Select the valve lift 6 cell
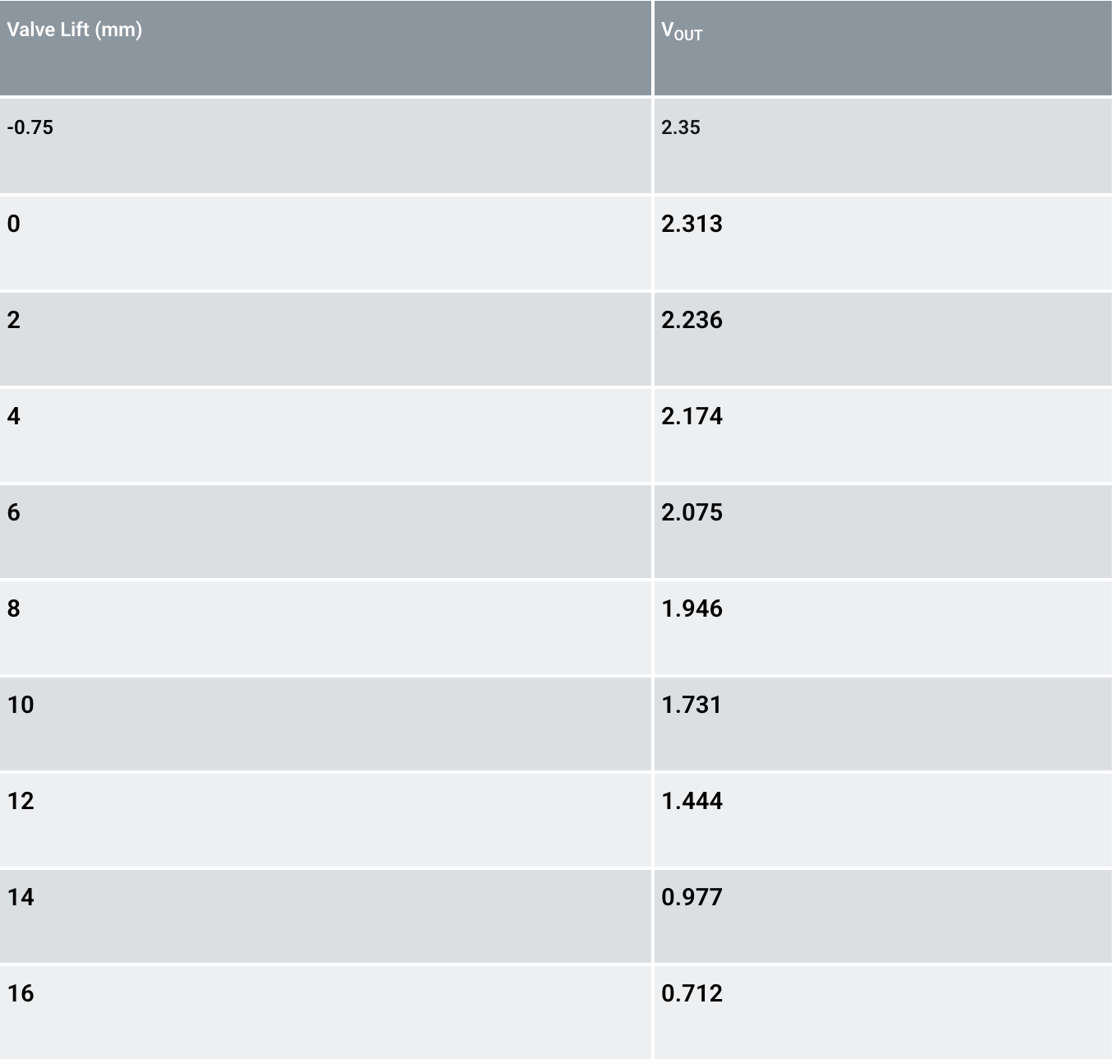This screenshot has width=1120, height=1064. (14, 512)
